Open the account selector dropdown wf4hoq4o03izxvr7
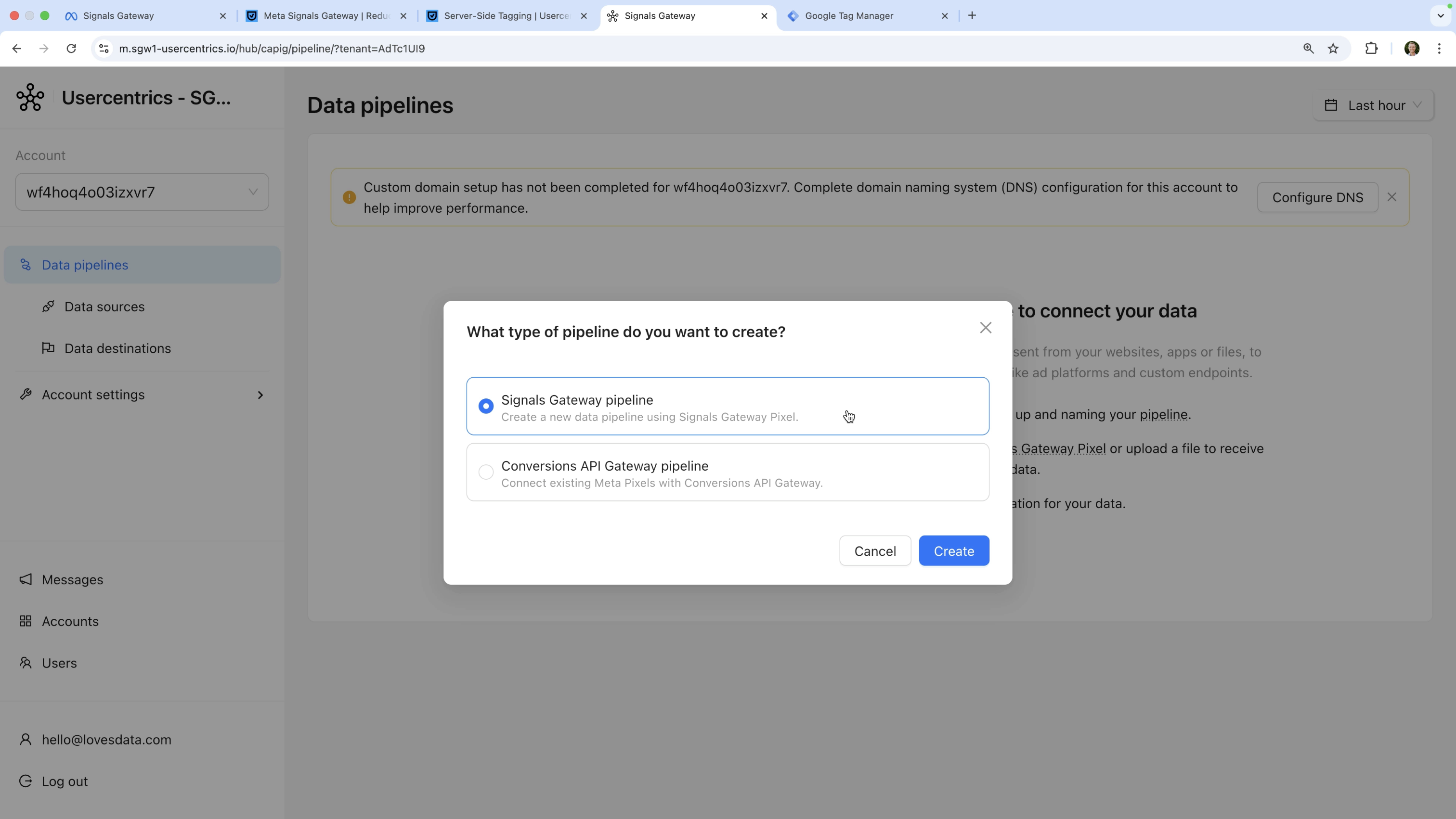The image size is (1456, 819). [142, 192]
